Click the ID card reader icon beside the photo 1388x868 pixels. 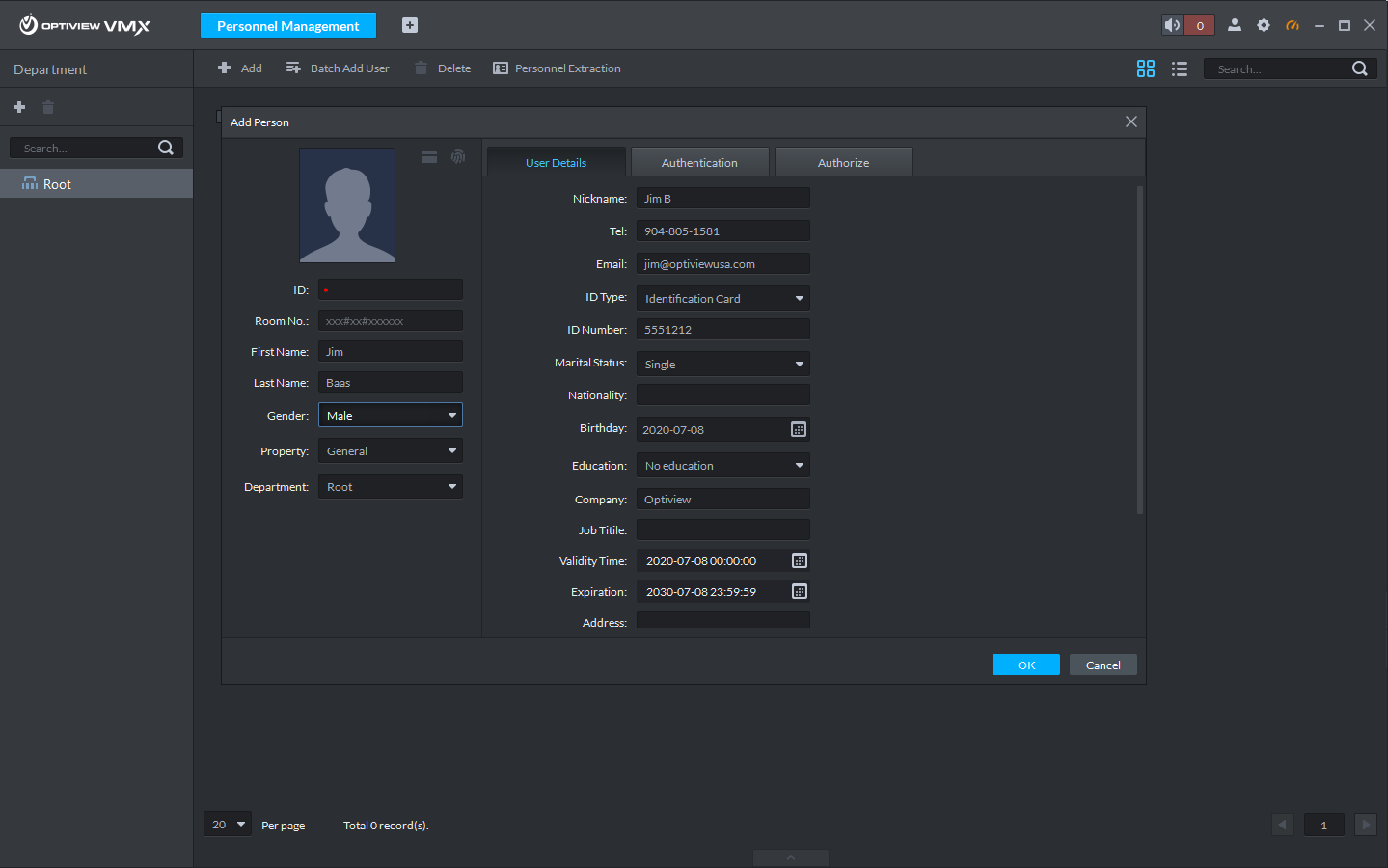click(x=428, y=156)
